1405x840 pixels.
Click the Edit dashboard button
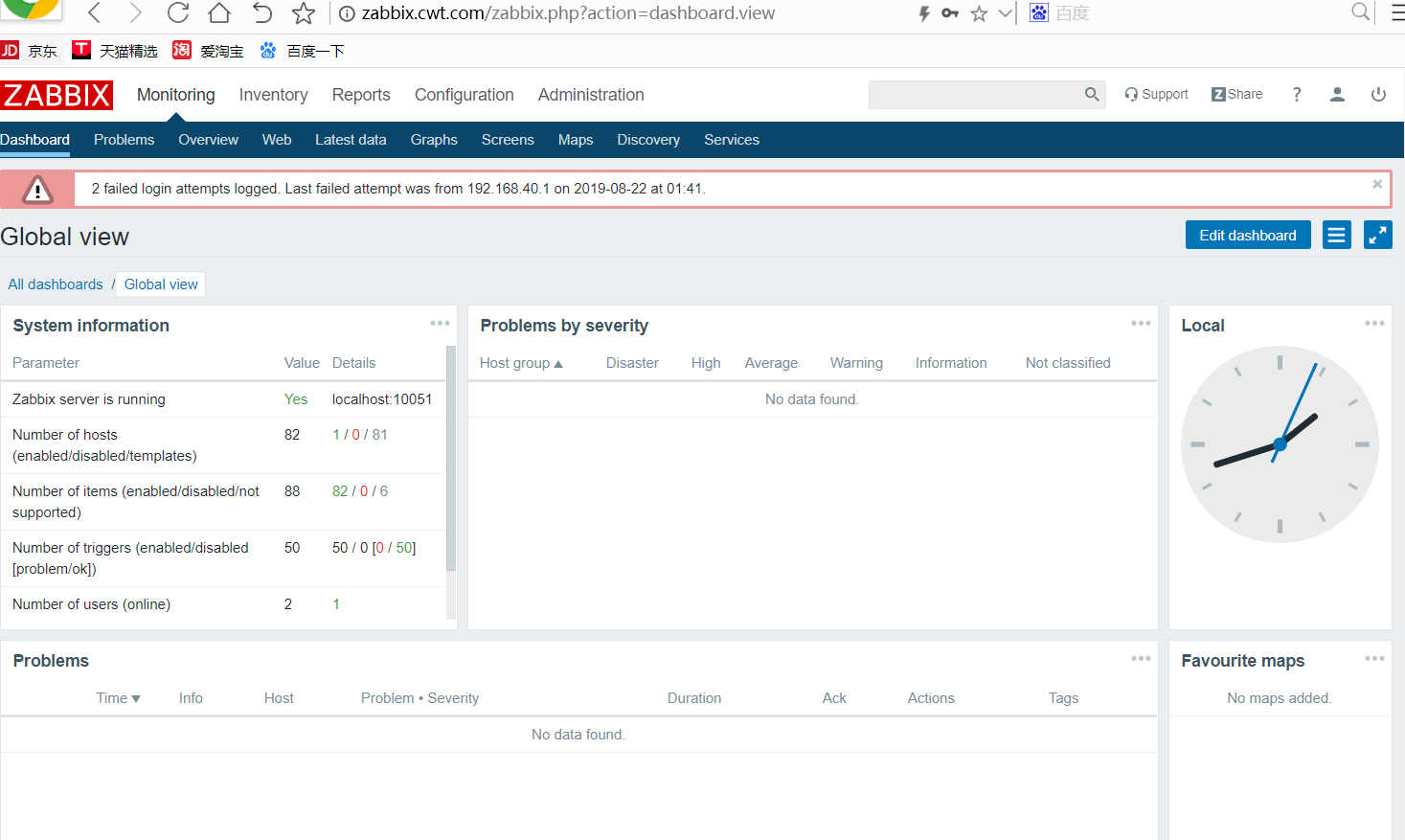1248,235
